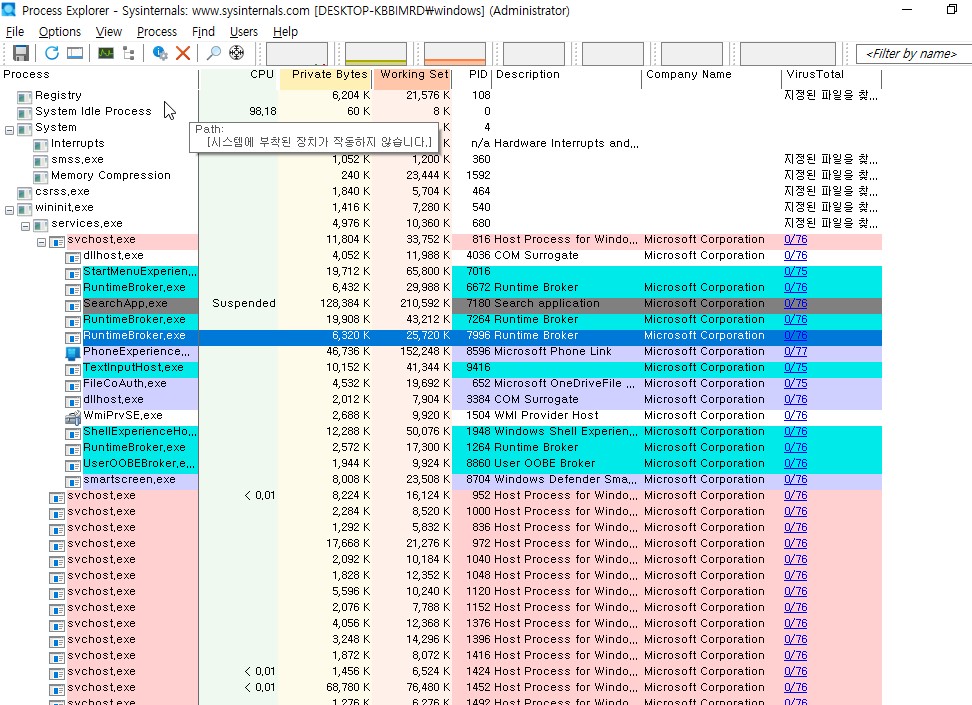The width and height of the screenshot is (972, 705).
Task: Click the orange physical memory mini graph
Action: [x=454, y=54]
